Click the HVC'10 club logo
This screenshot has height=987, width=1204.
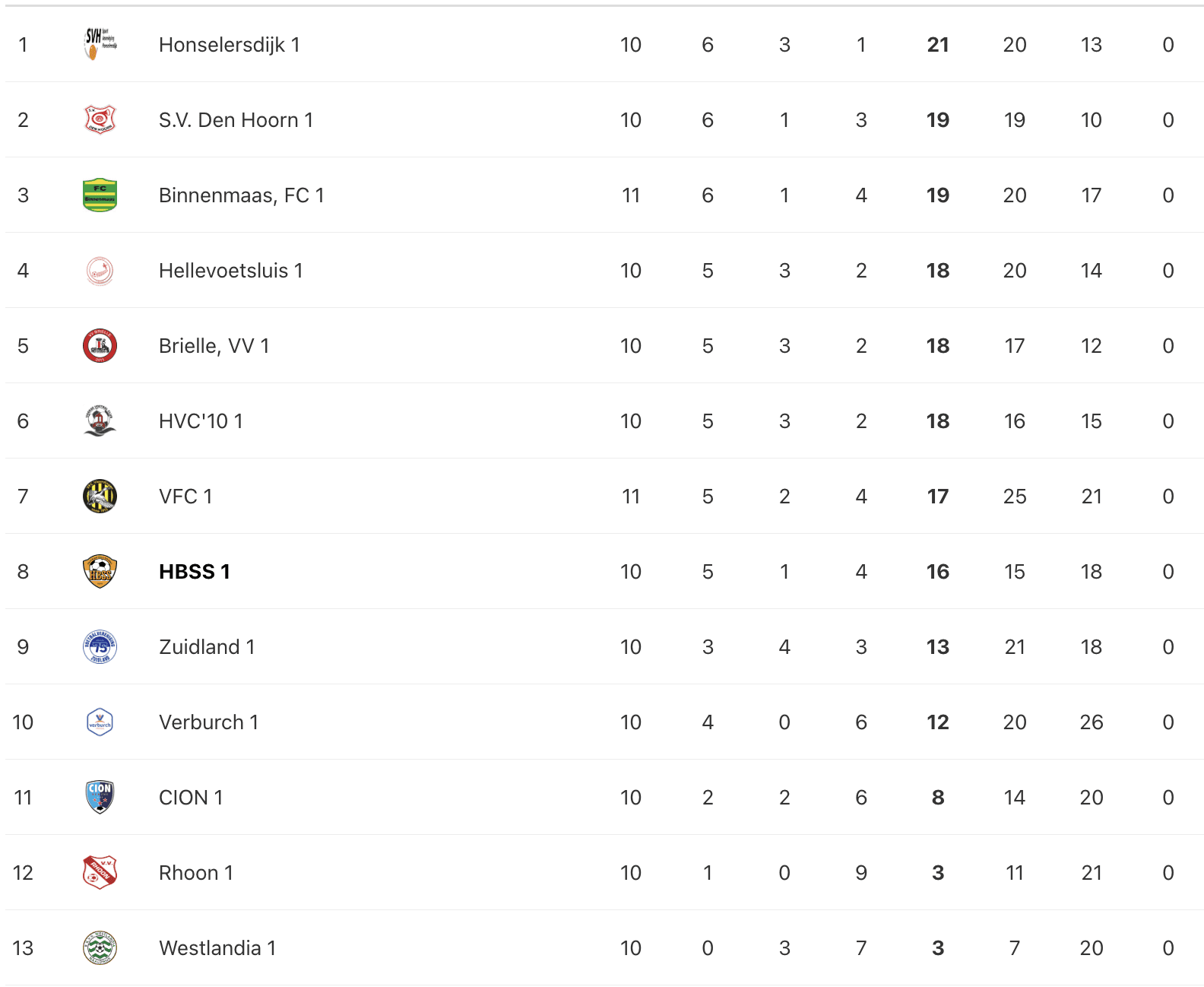coord(100,421)
